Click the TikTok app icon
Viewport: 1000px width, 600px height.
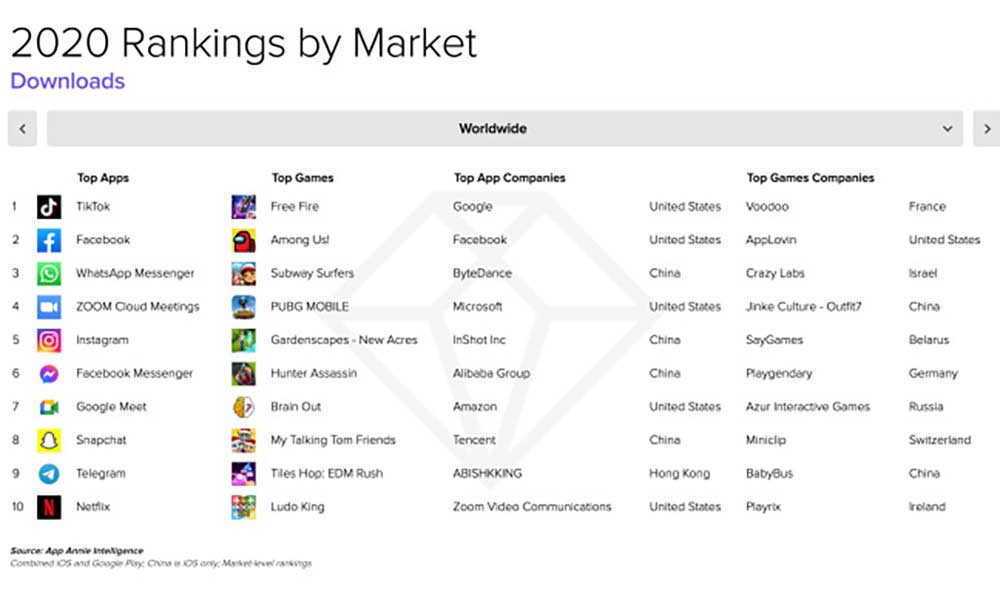[49, 207]
